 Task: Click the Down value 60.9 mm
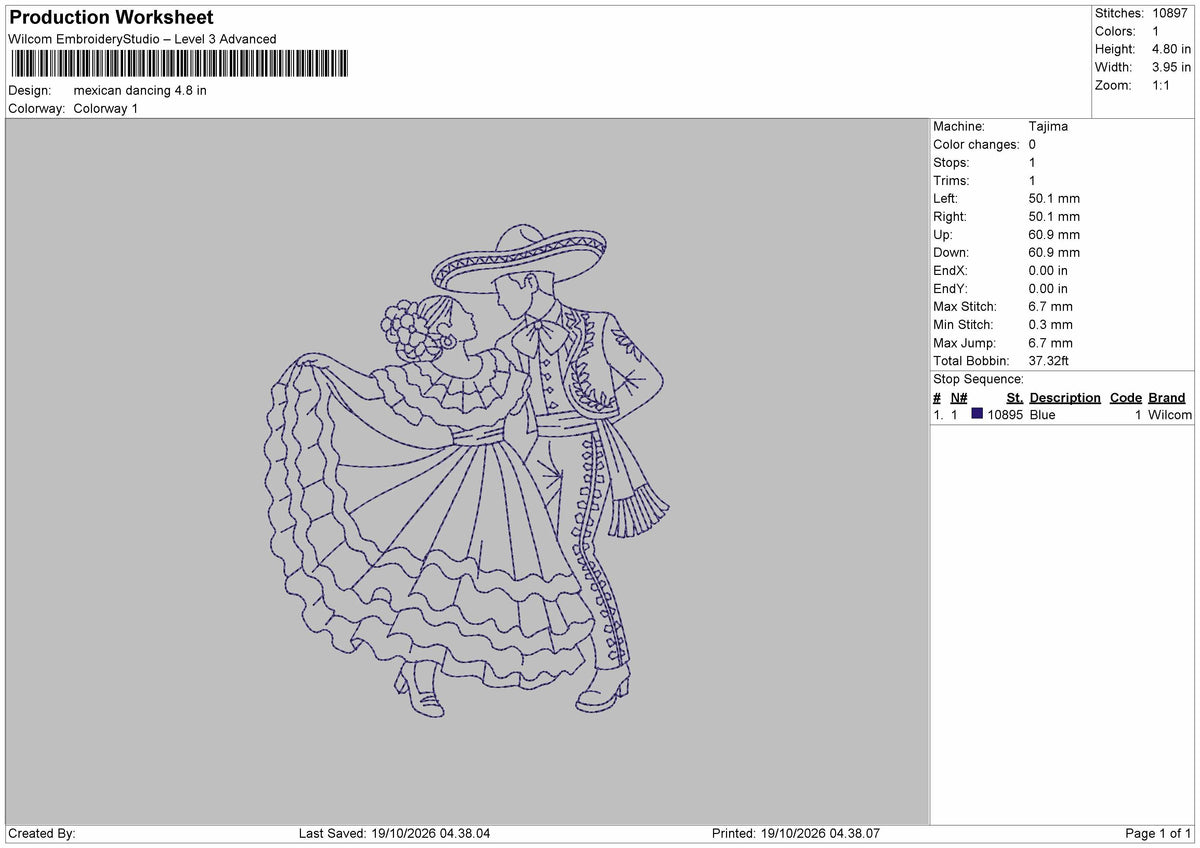pos(1054,252)
